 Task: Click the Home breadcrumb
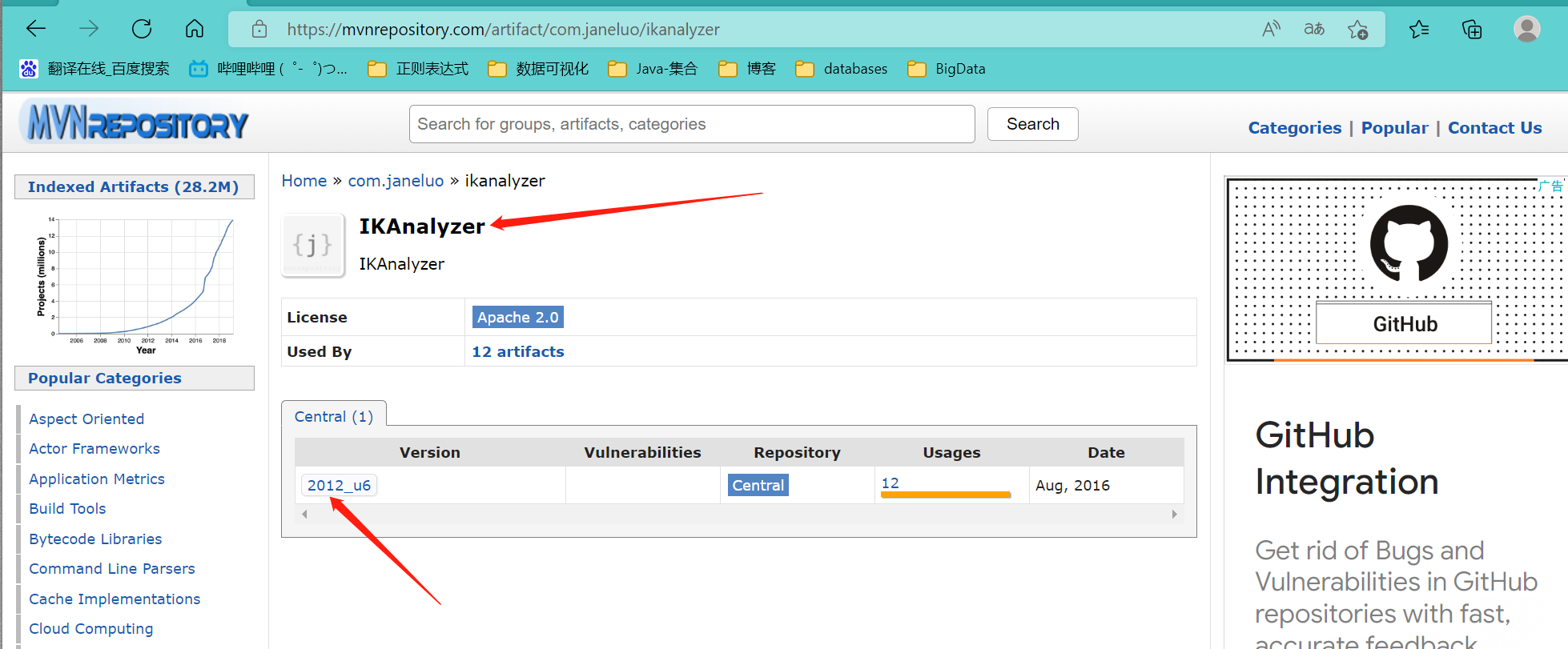(304, 181)
